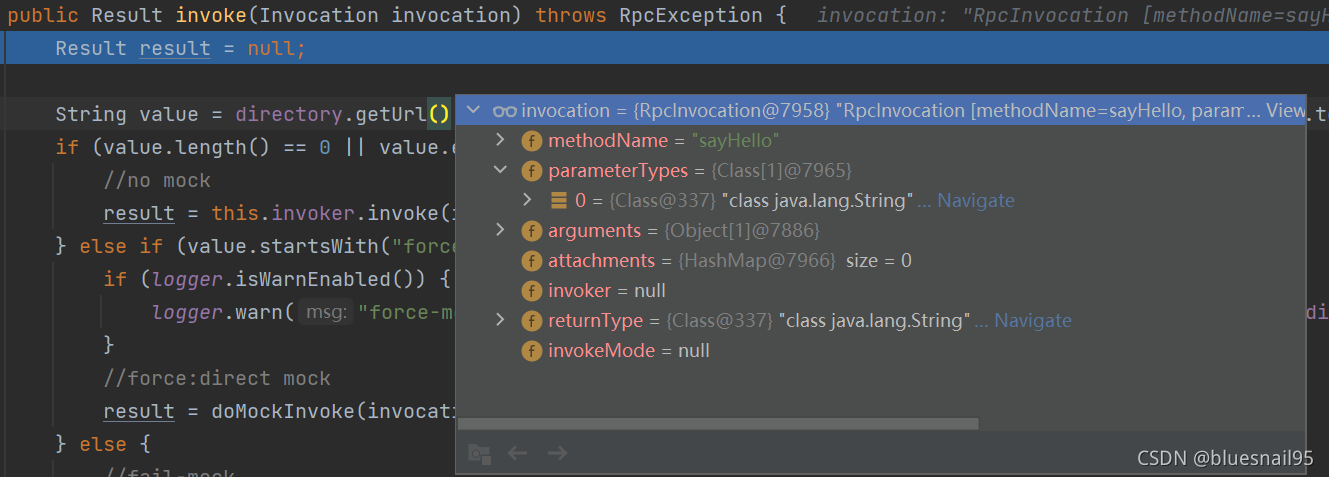This screenshot has width=1329, height=477.
Task: Click the glasses watch icon on invocation row
Action: click(504, 111)
